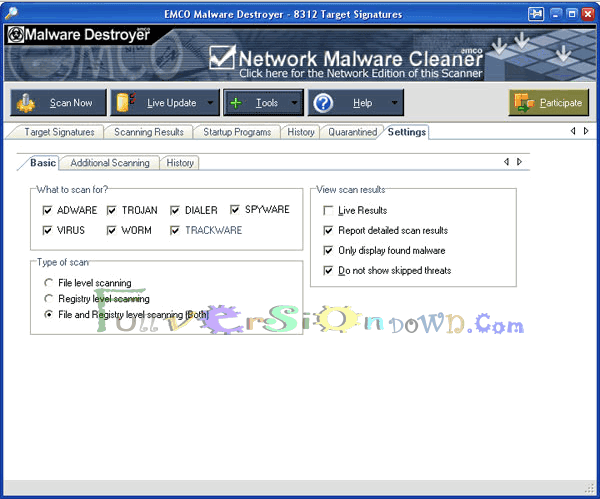Uncheck the DIALER checkbox
This screenshot has height=499, width=600.
tap(175, 210)
